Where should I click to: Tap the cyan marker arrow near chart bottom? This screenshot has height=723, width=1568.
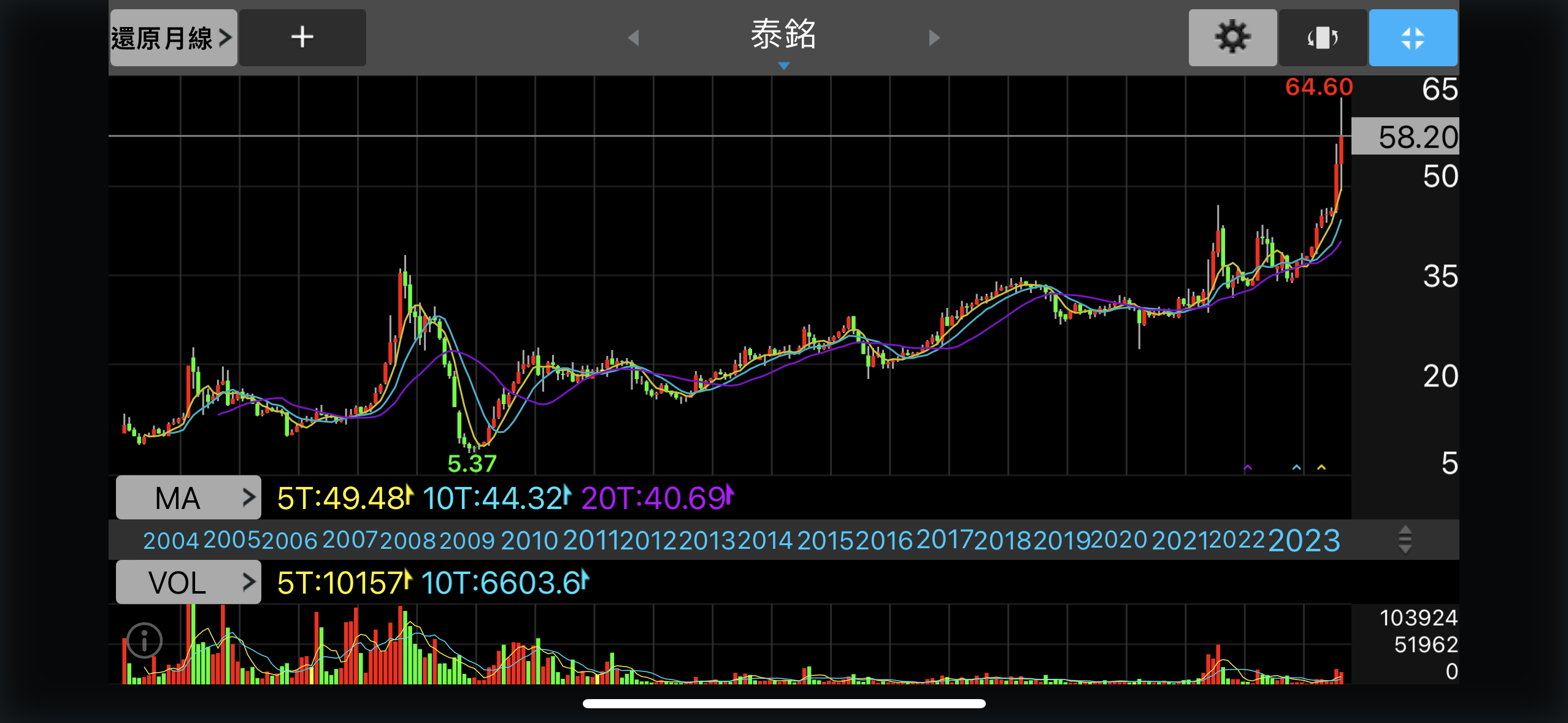click(1296, 468)
